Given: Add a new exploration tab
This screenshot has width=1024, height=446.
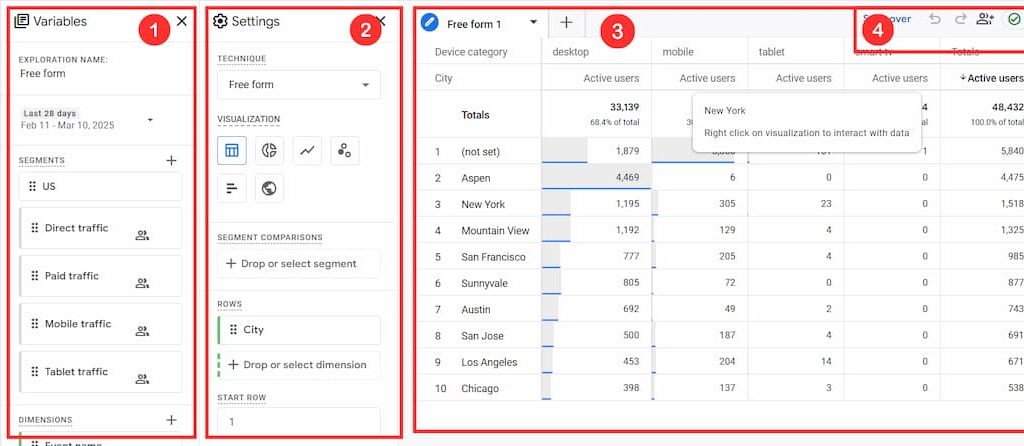Looking at the screenshot, I should coord(566,22).
